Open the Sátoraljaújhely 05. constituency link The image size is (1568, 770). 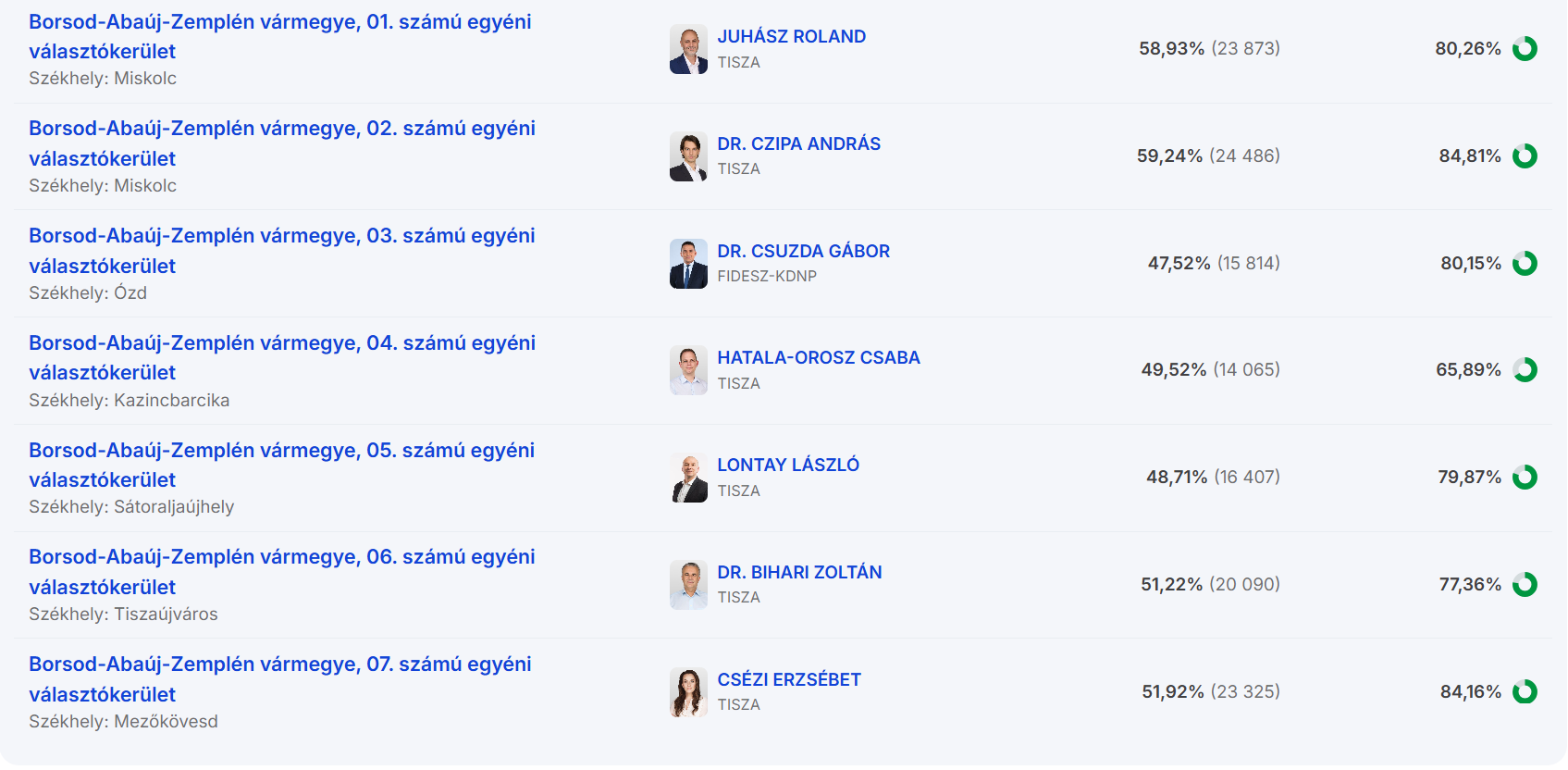pyautogui.click(x=281, y=451)
